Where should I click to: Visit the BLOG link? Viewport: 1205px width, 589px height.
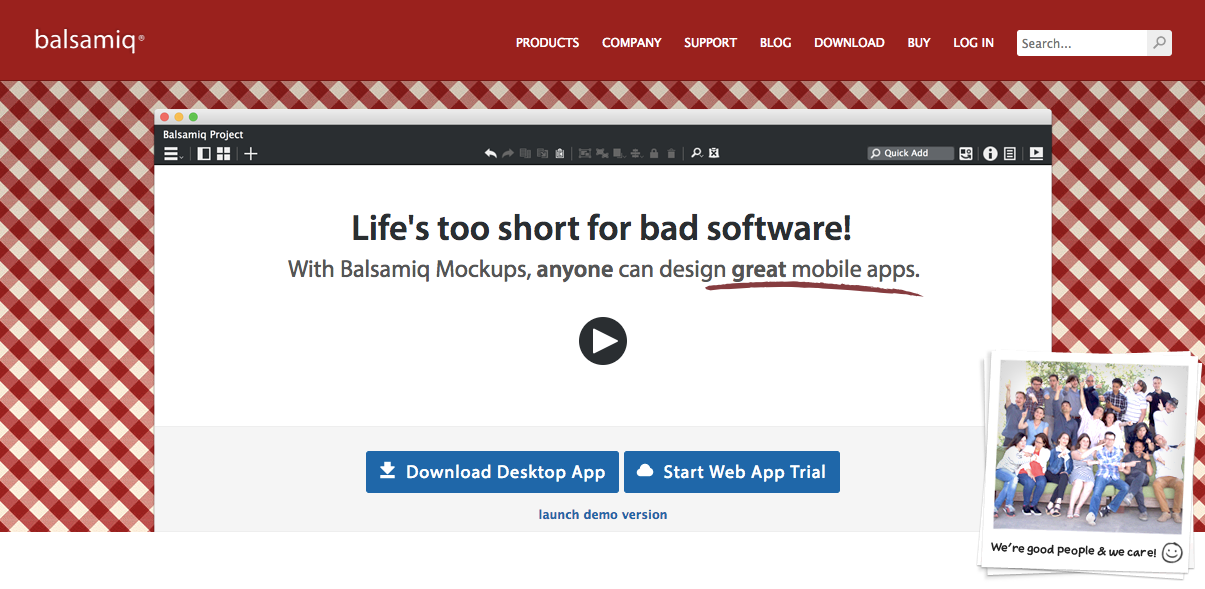click(x=775, y=43)
